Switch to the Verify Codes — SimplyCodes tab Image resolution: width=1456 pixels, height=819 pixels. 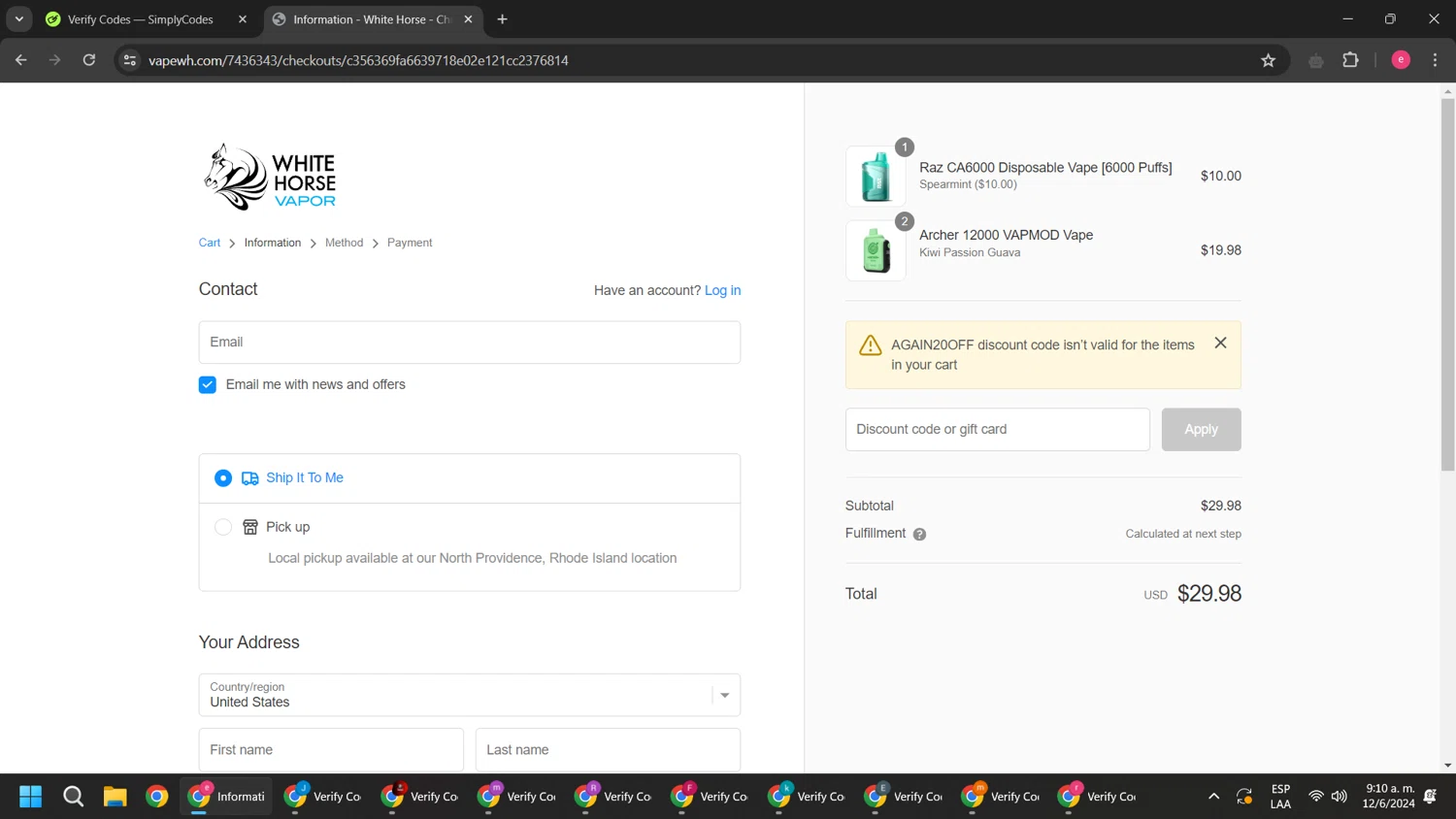pos(140,19)
